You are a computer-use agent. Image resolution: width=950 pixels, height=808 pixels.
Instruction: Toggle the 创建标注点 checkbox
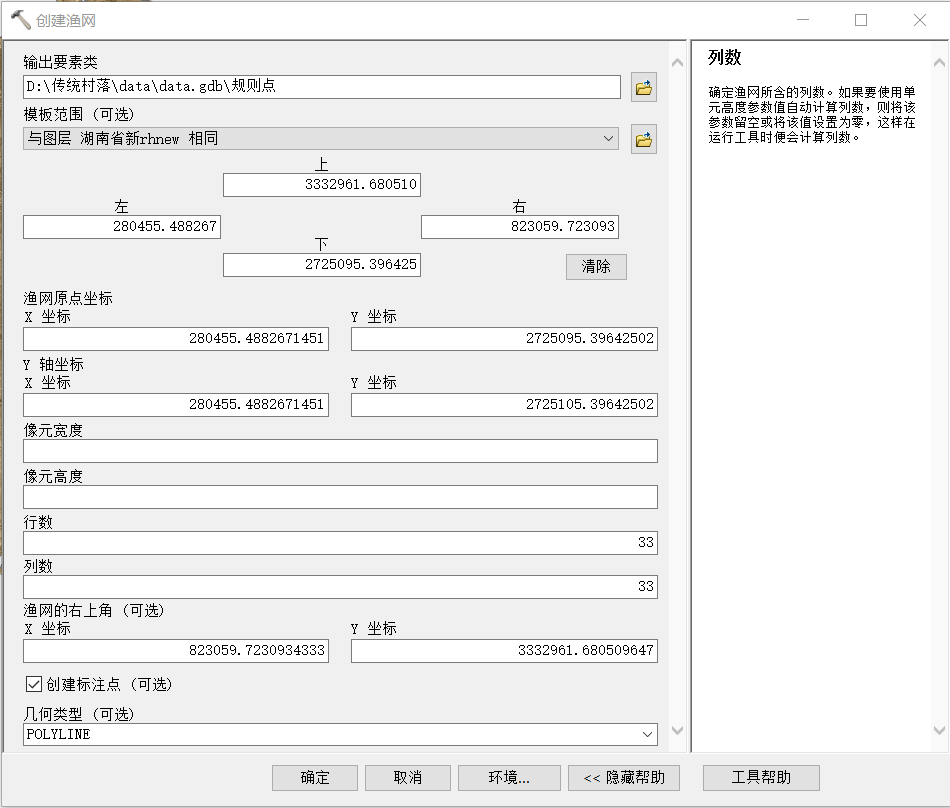coord(34,684)
